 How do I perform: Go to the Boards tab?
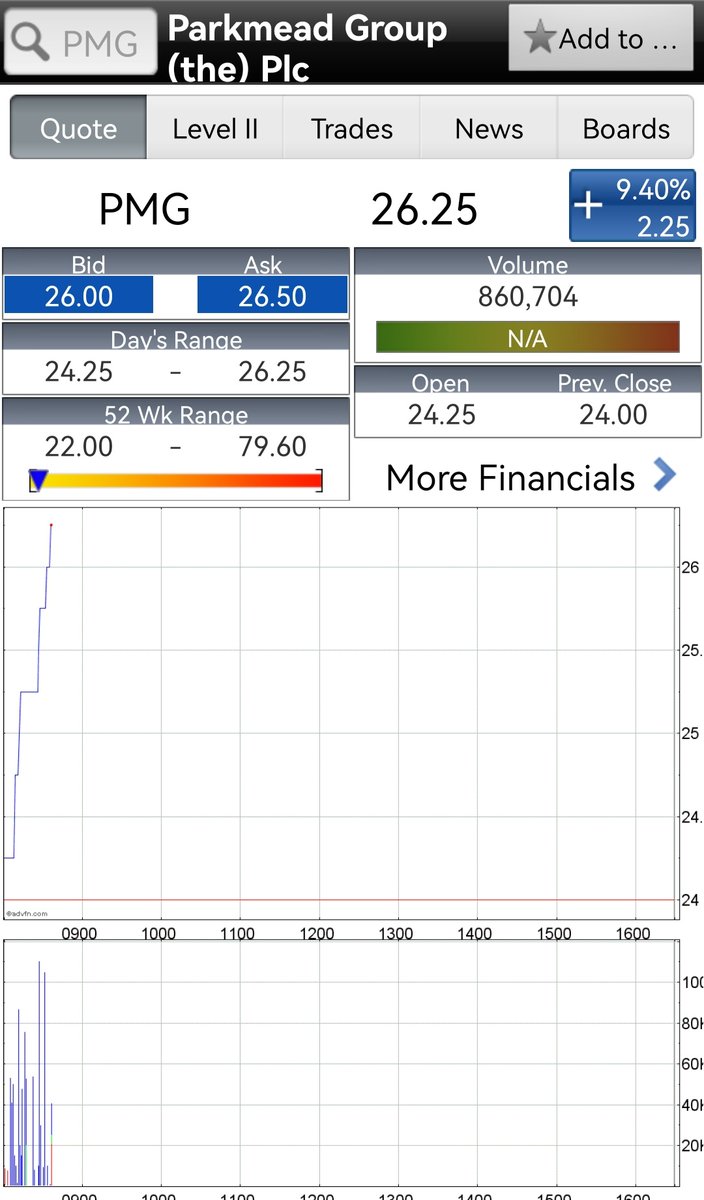(626, 128)
